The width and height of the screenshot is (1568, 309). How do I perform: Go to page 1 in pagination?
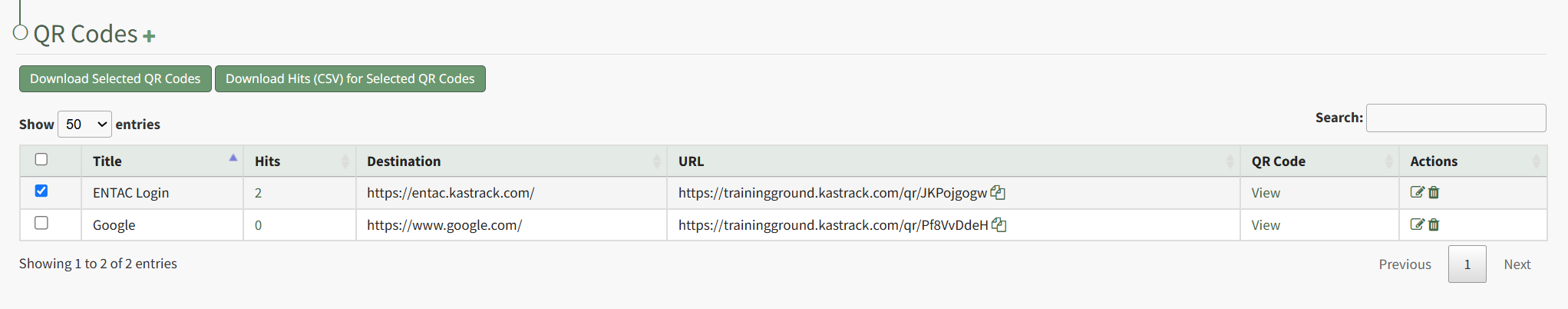(x=1467, y=264)
